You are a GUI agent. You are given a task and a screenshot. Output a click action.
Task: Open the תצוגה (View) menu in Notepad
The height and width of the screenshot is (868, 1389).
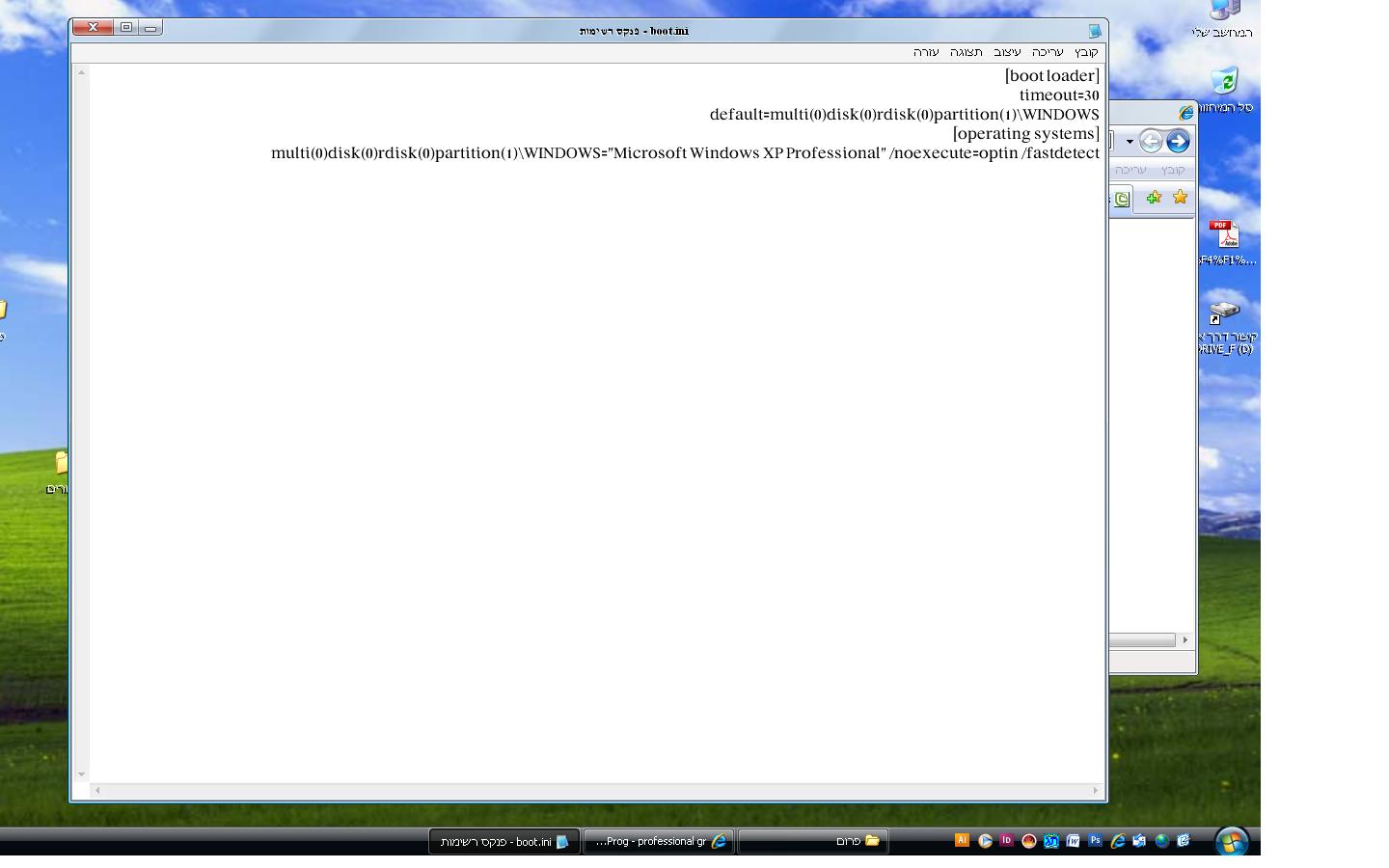[x=966, y=52]
